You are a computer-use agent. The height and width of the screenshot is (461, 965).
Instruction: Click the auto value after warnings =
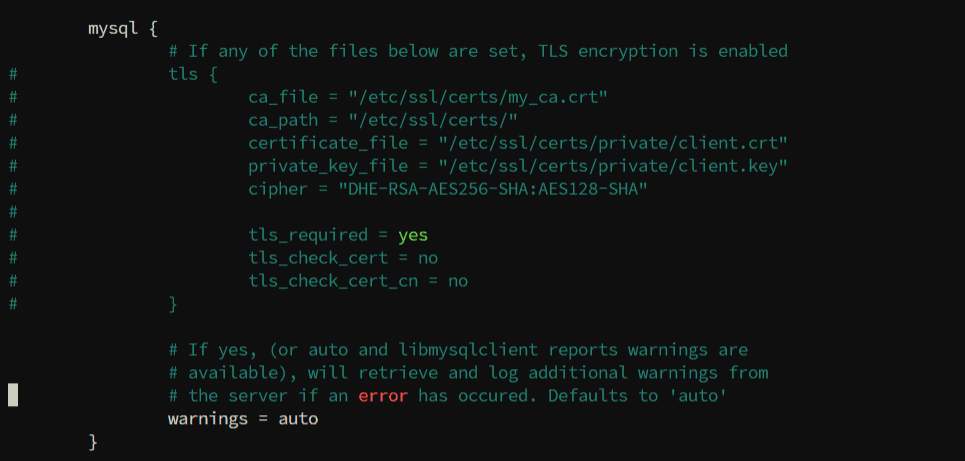[298, 419]
